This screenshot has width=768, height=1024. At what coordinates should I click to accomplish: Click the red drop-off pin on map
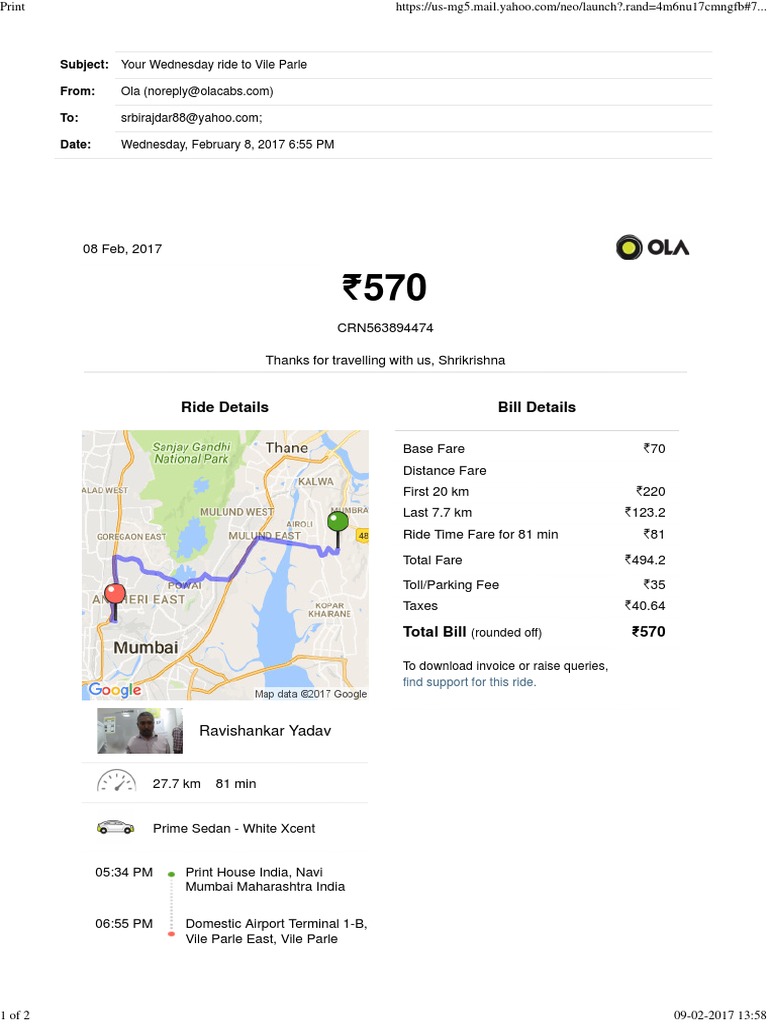115,594
